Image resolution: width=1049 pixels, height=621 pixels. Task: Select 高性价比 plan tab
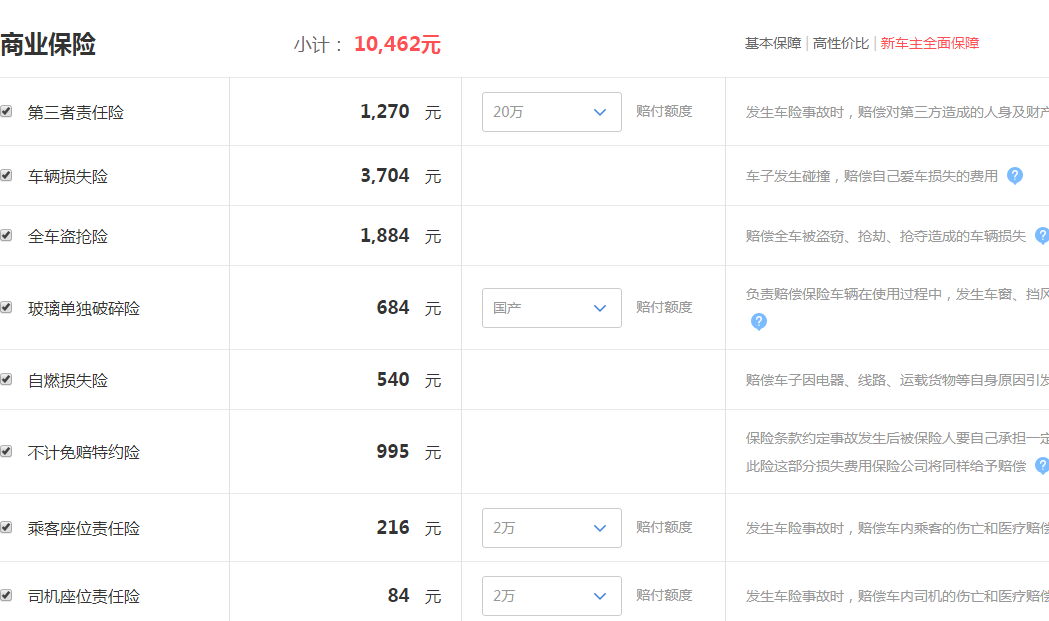click(841, 43)
